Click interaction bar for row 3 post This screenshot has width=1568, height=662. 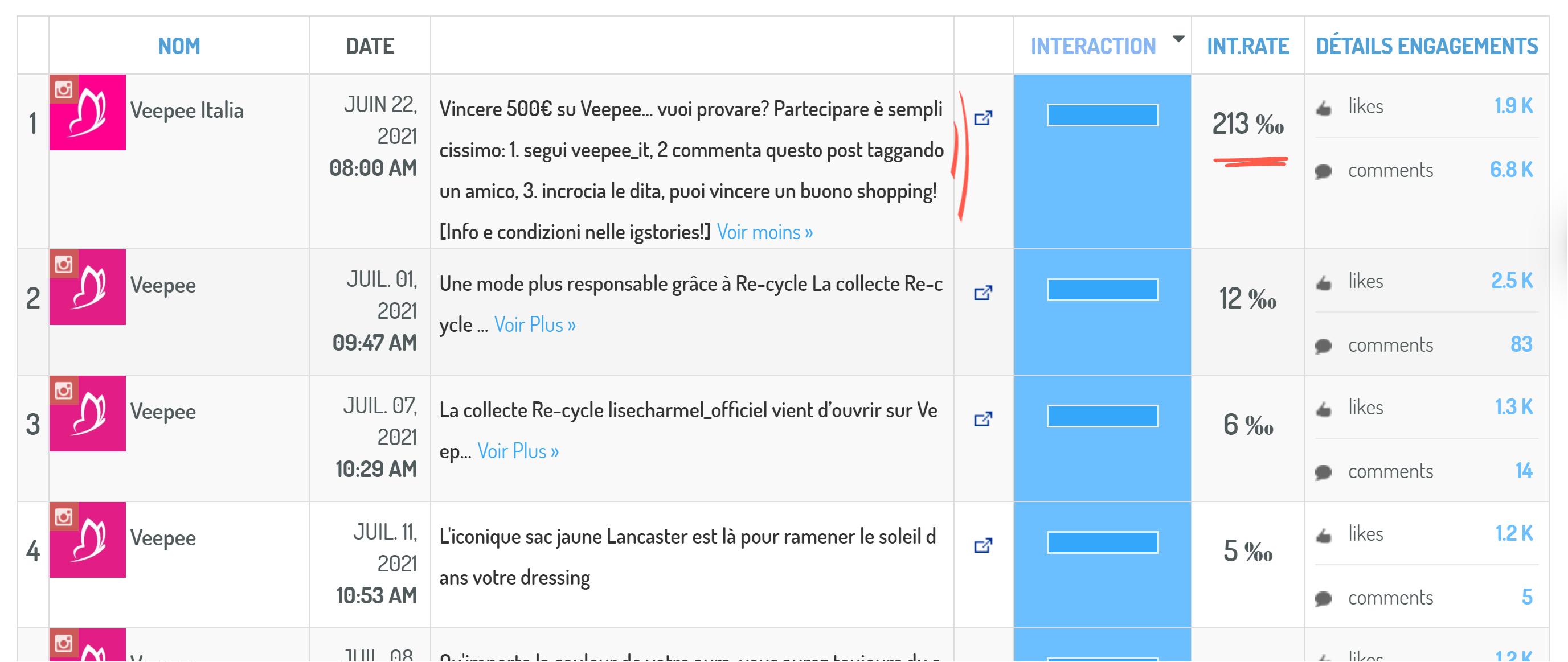click(1102, 416)
